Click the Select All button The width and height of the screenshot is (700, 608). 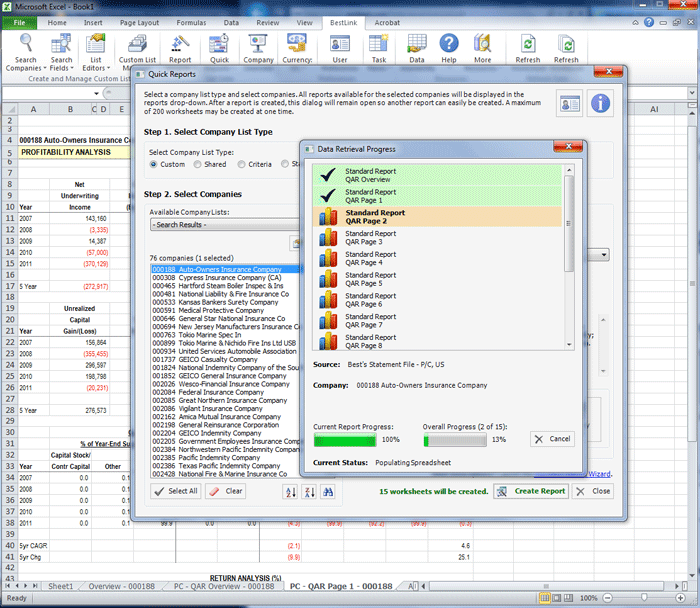175,491
